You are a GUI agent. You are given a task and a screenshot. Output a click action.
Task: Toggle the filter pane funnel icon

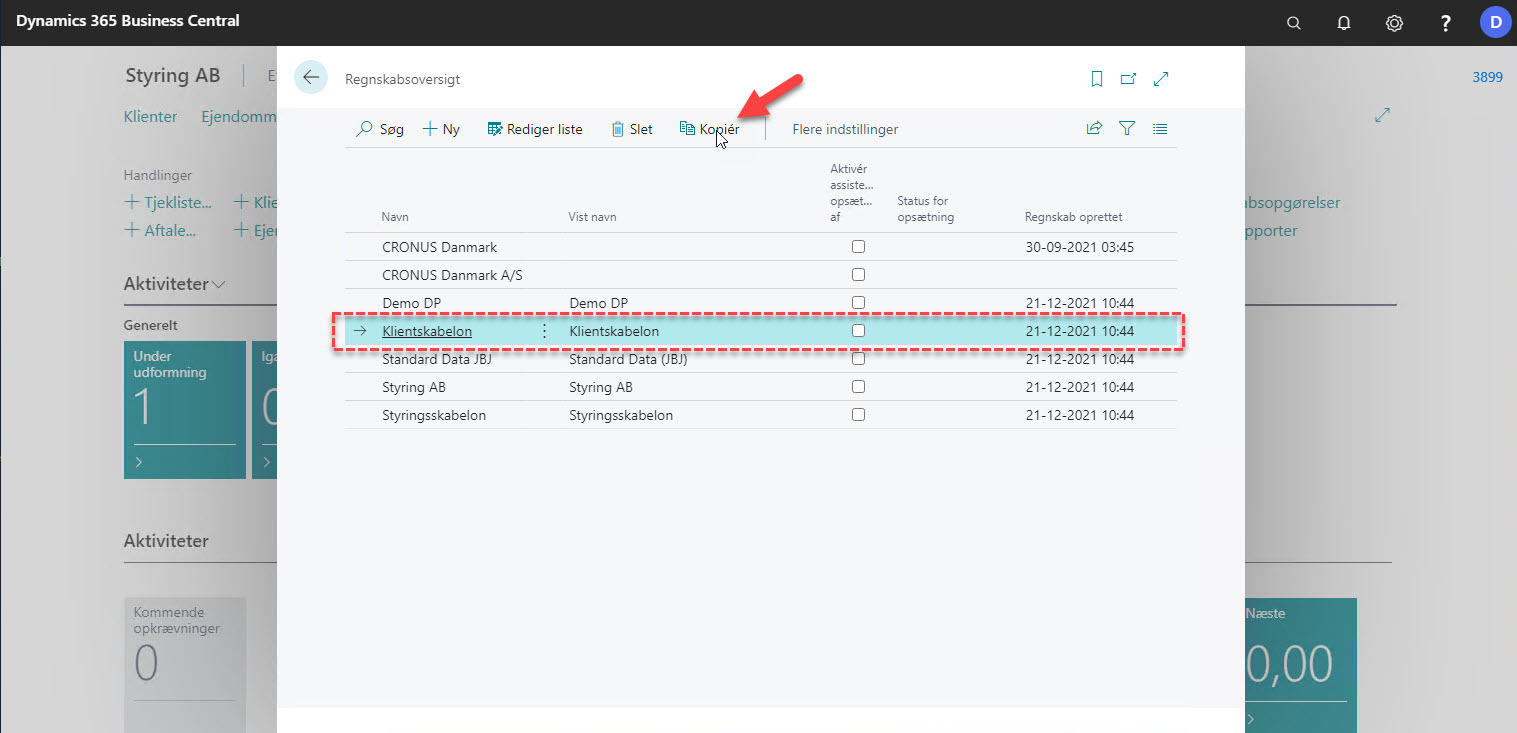click(1127, 129)
